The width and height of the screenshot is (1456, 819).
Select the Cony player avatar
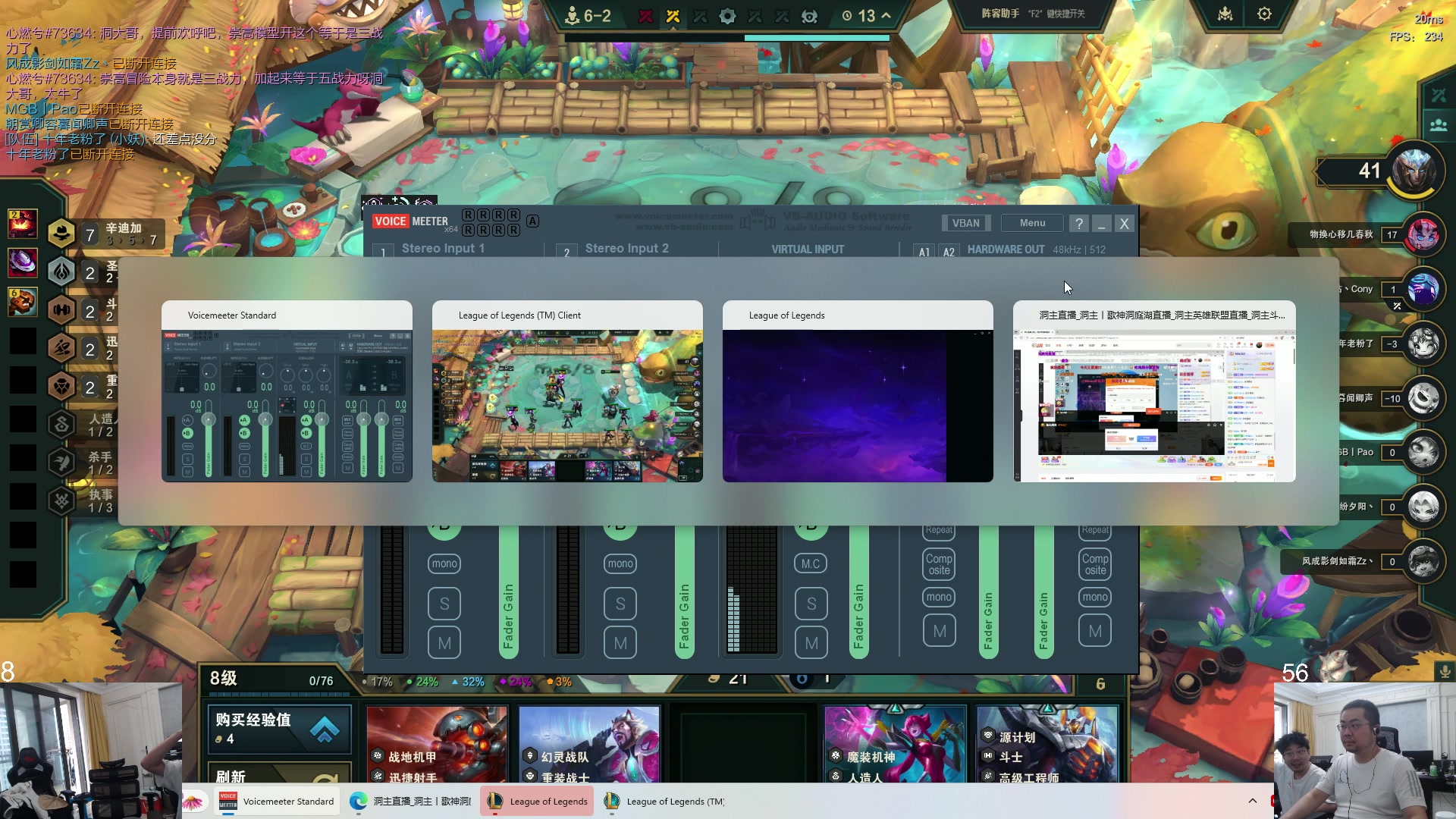coord(1423,289)
